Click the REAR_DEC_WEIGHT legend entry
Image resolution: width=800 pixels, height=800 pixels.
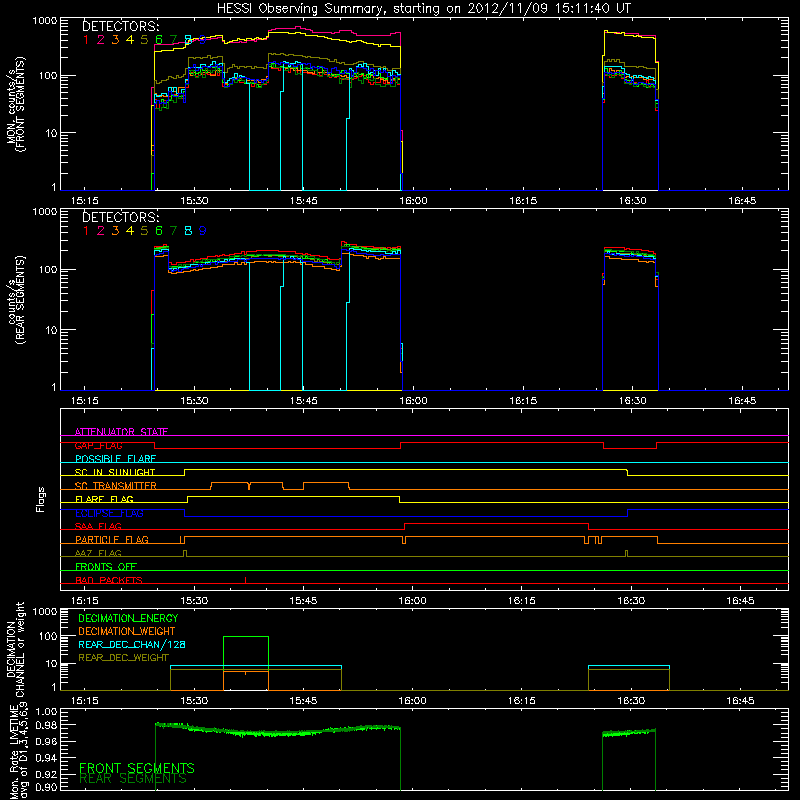pos(123,658)
